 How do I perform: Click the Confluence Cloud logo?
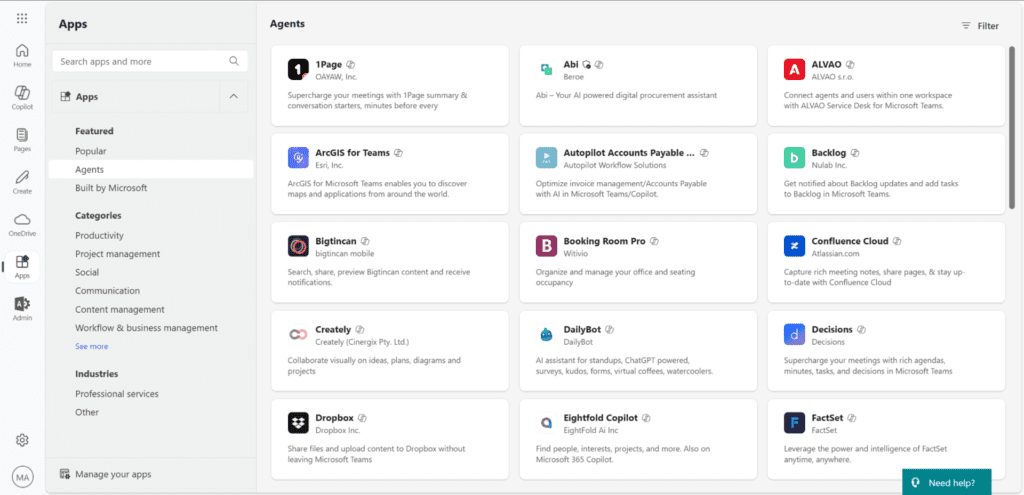tap(794, 246)
